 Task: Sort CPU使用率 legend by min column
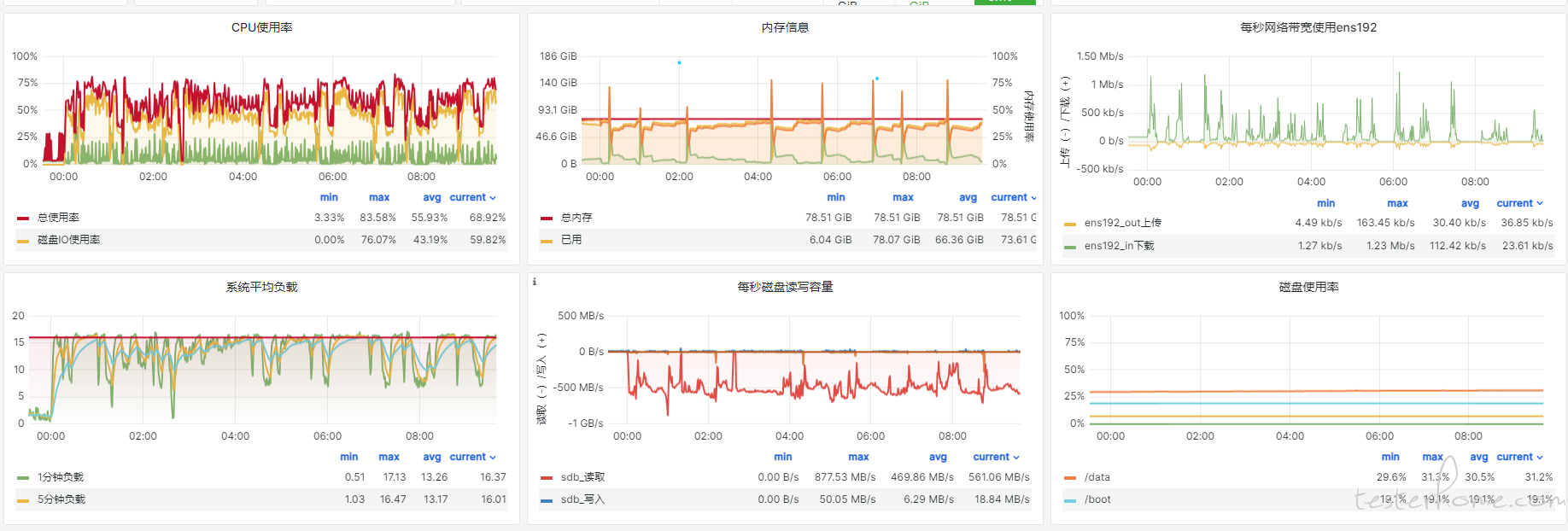tap(329, 197)
